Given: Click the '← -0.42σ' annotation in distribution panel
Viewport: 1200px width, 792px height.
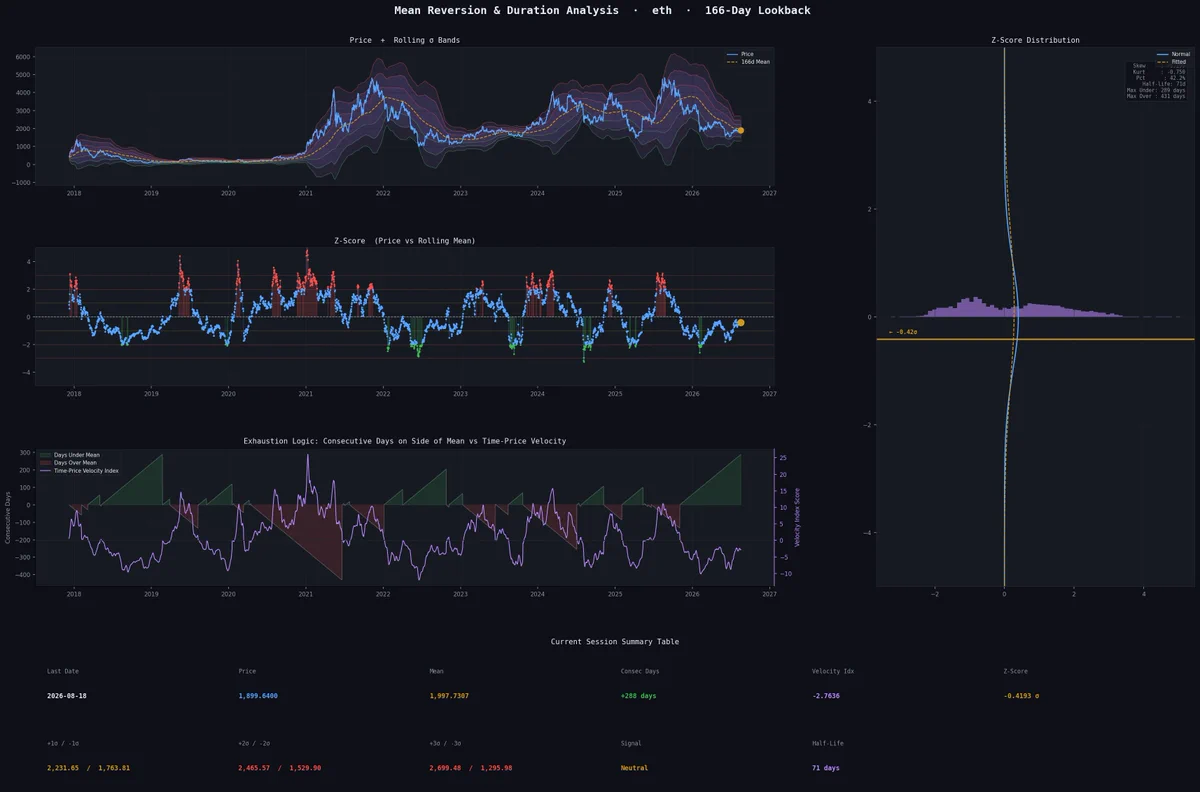Looking at the screenshot, I should coord(903,331).
